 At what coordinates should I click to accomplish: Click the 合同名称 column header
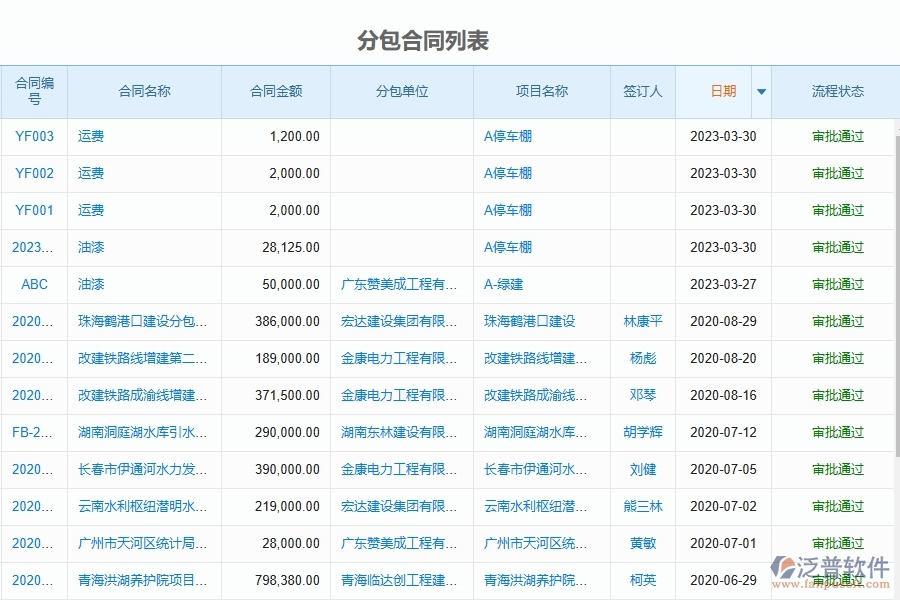click(x=143, y=91)
